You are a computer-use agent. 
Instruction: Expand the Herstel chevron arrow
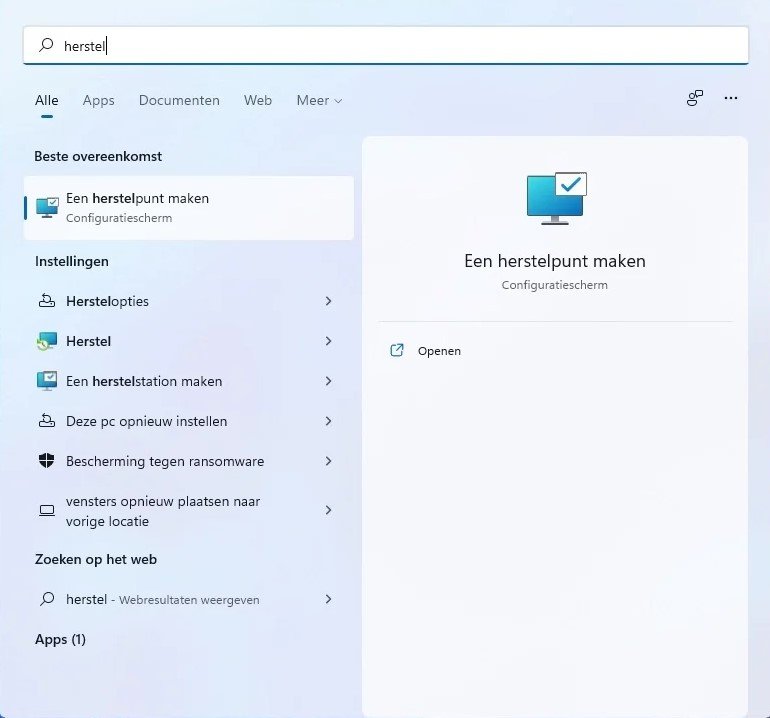point(329,341)
